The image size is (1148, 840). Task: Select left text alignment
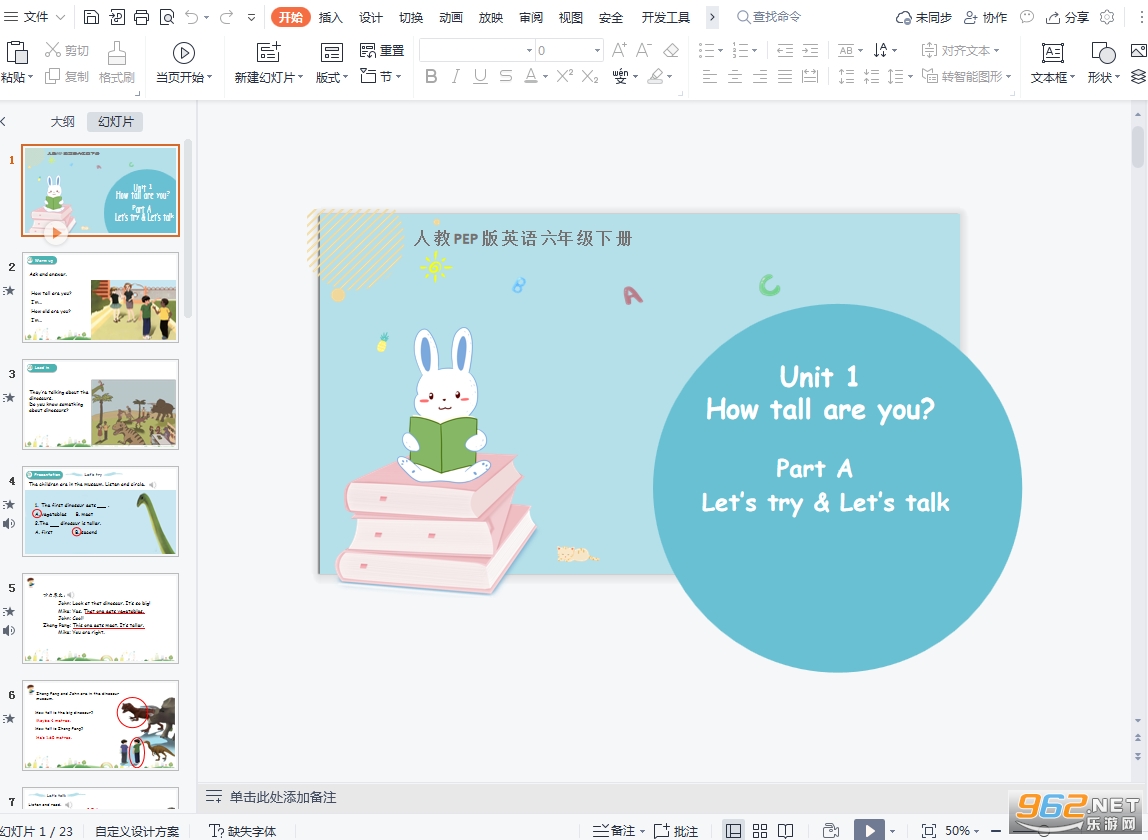(x=709, y=76)
